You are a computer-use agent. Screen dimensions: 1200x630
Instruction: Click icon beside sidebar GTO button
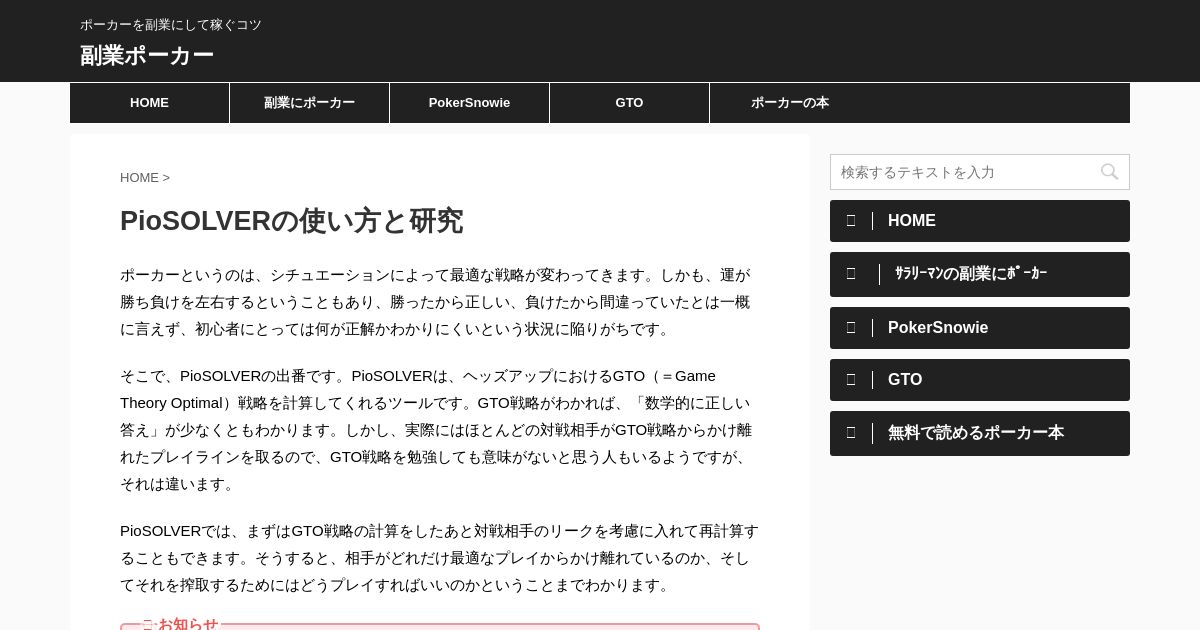point(851,380)
